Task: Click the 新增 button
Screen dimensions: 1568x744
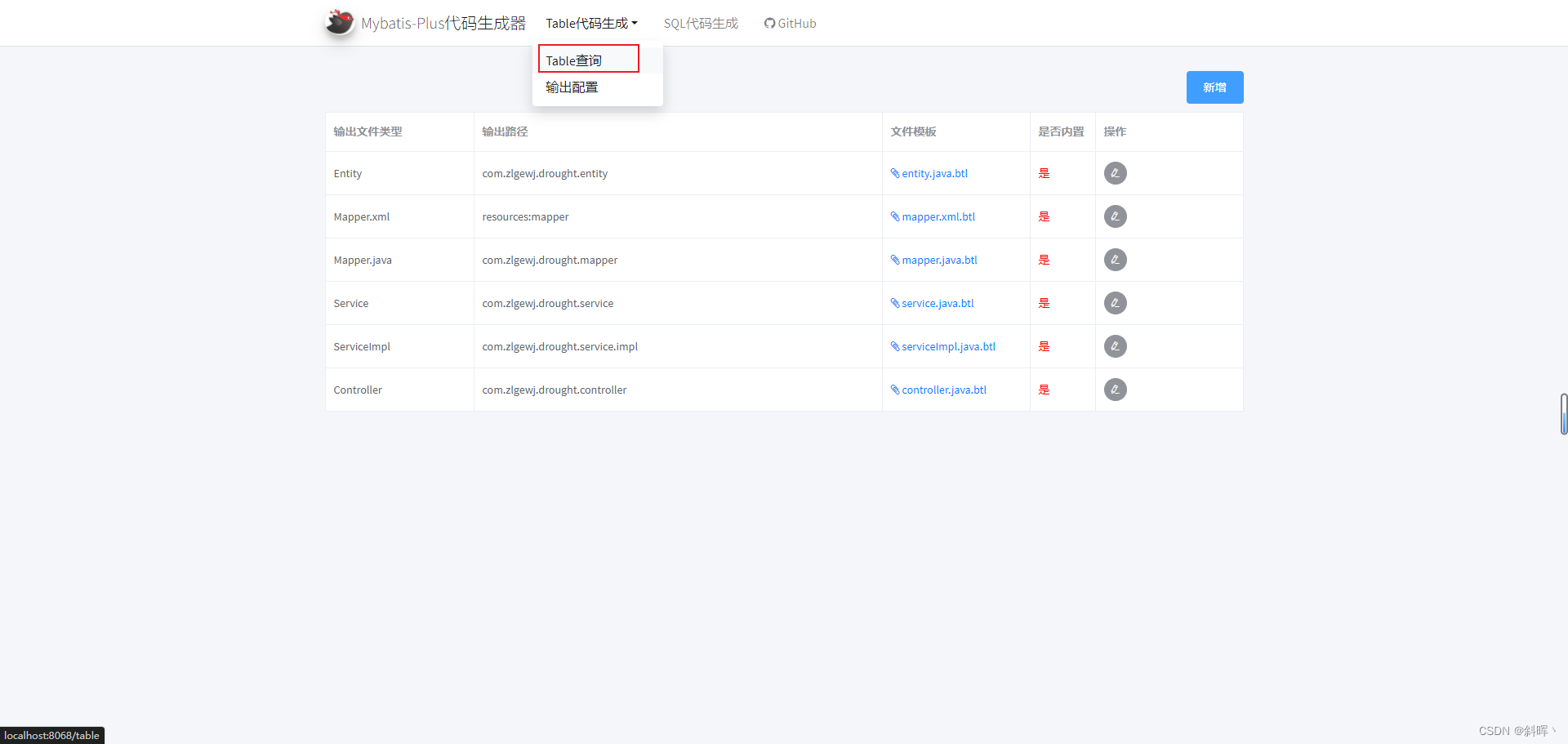Action: coord(1214,87)
